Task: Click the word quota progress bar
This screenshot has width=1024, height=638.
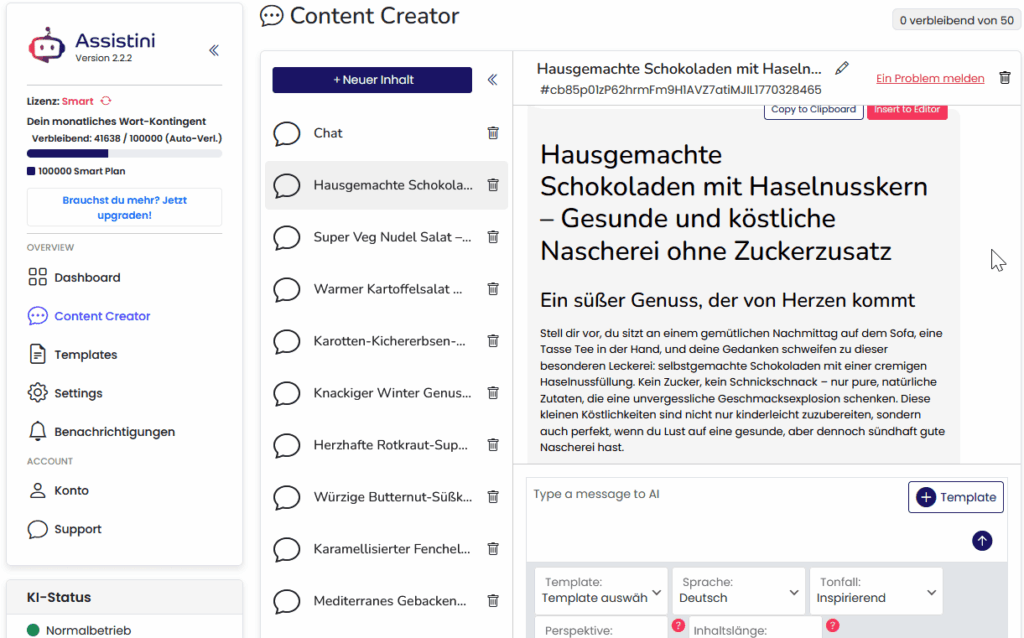Action: point(123,152)
